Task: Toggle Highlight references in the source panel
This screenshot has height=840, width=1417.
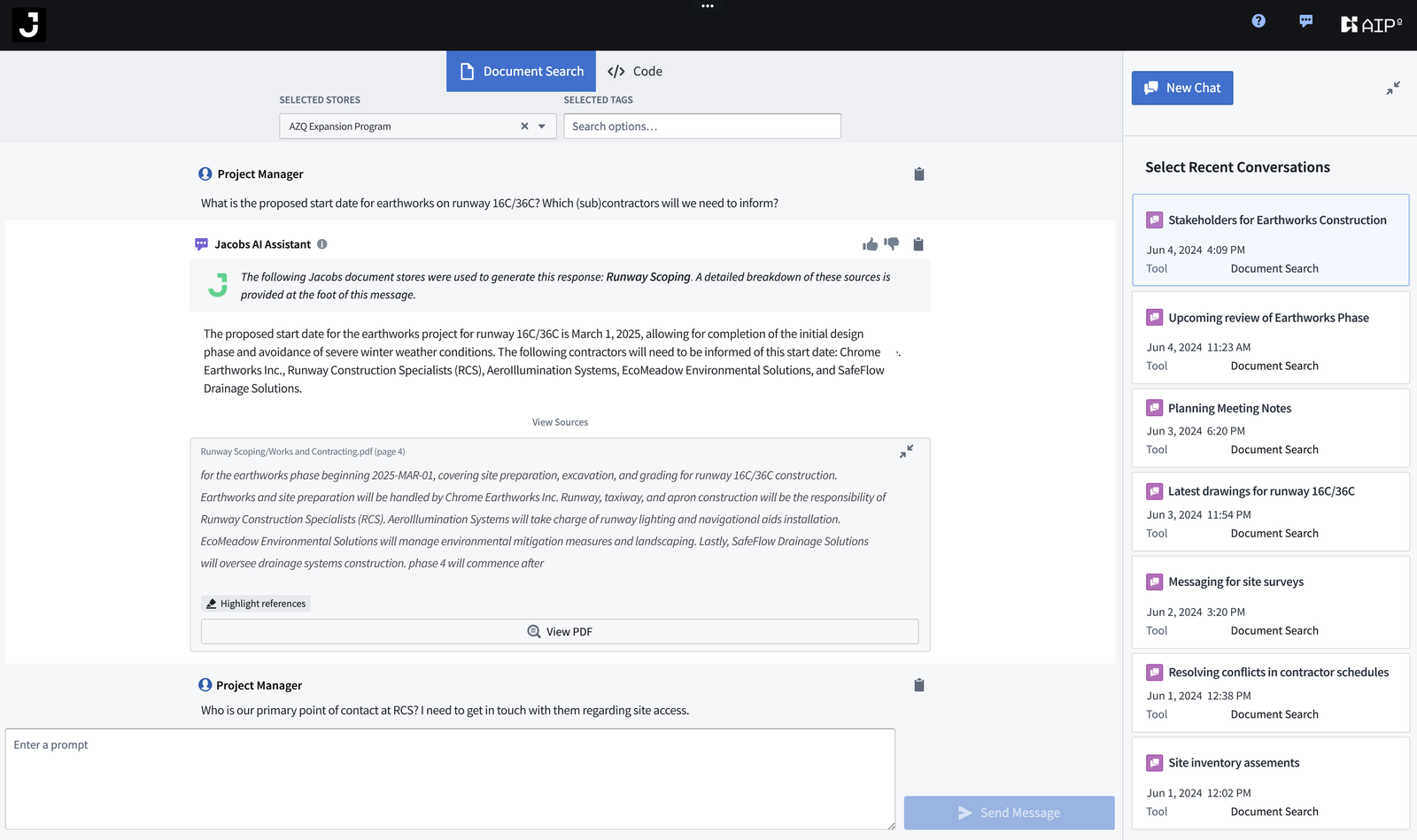Action: [255, 603]
